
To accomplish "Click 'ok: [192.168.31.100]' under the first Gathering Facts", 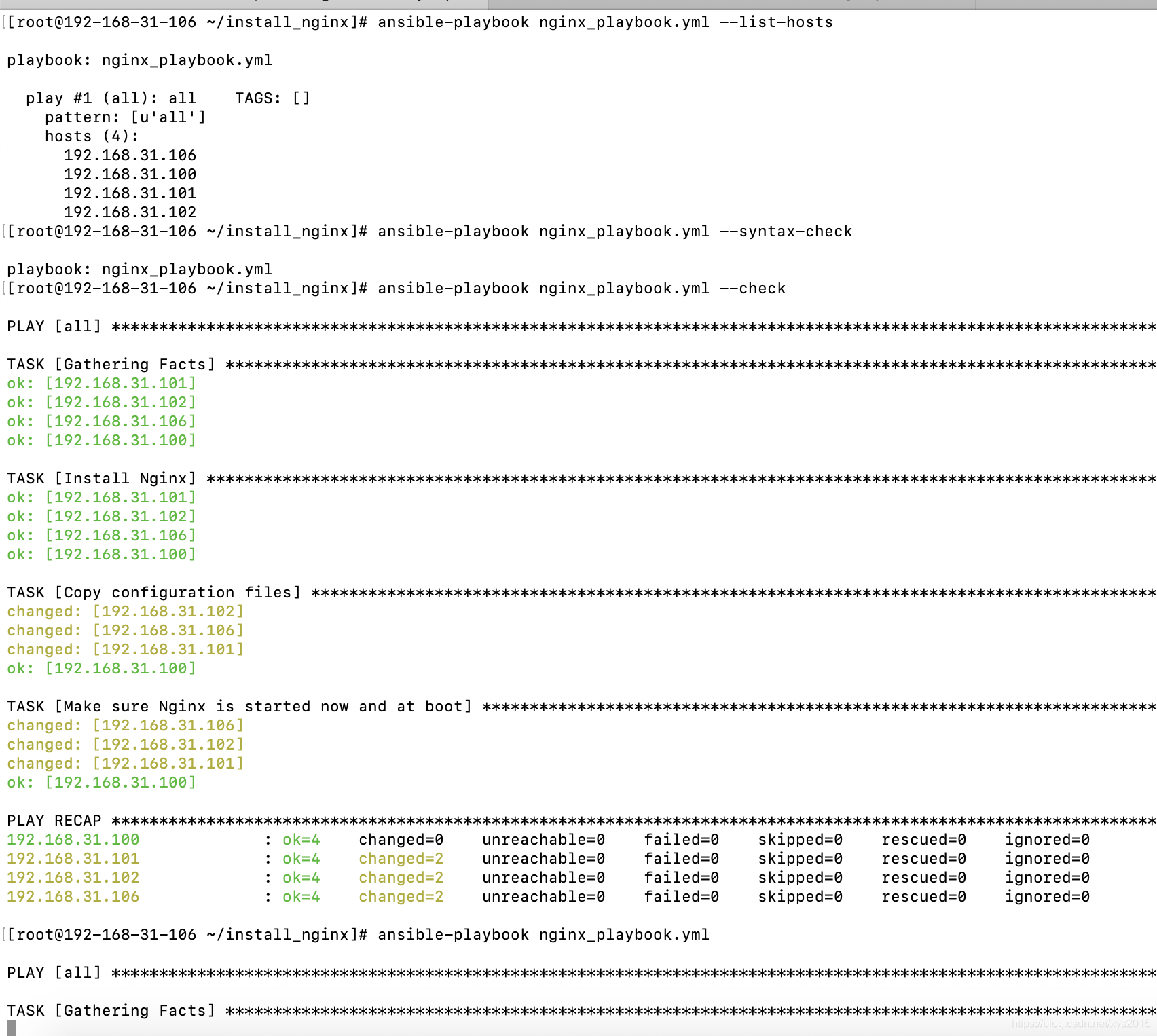I will (x=101, y=441).
